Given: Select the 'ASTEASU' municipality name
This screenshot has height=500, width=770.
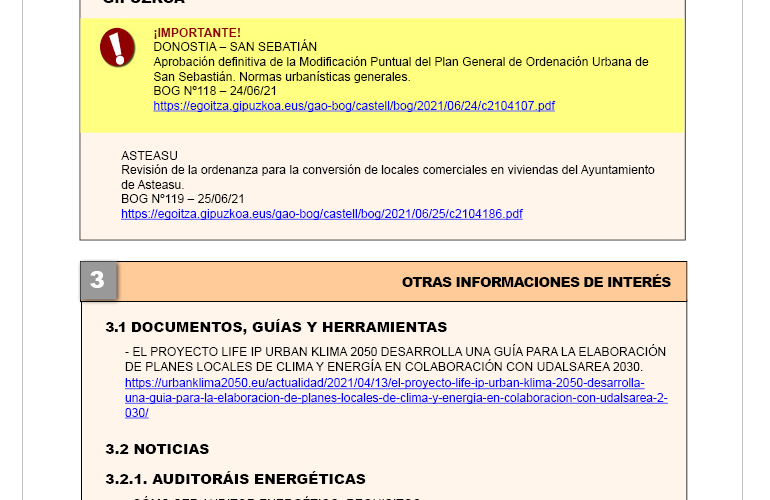Looking at the screenshot, I should click(149, 155).
